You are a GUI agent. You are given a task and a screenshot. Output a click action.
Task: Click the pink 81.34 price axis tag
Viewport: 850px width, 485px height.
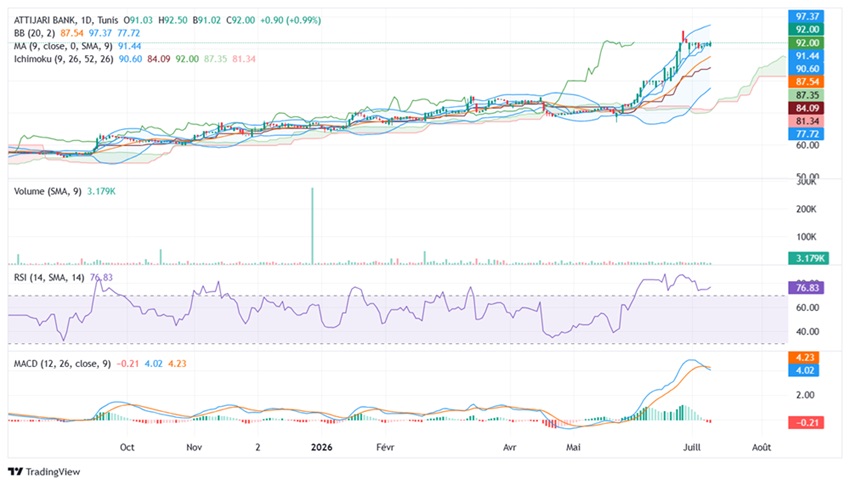(x=806, y=121)
